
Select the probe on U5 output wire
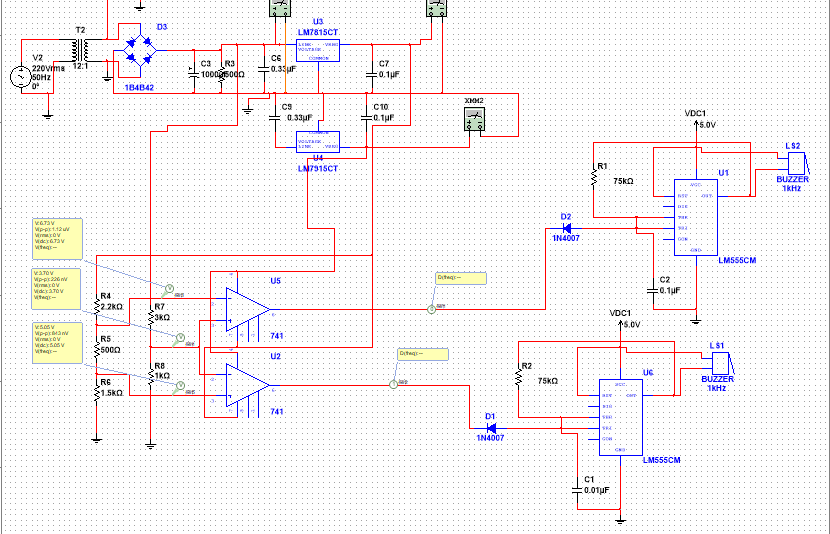(x=431, y=309)
